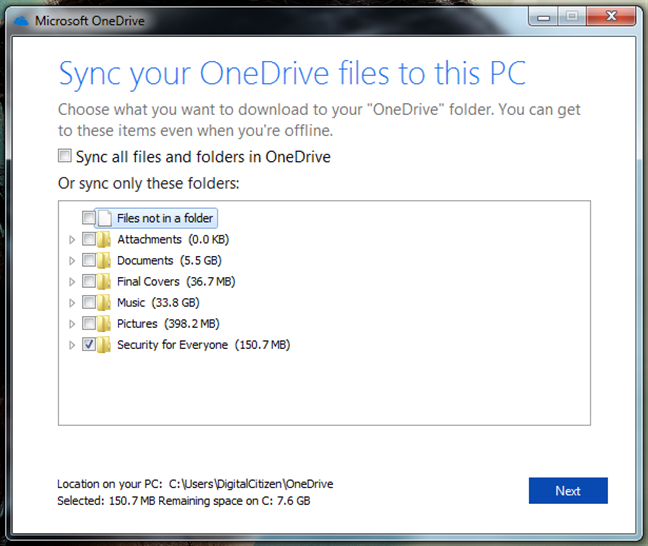Enable the Attachments folder checkbox
The image size is (648, 546).
89,239
